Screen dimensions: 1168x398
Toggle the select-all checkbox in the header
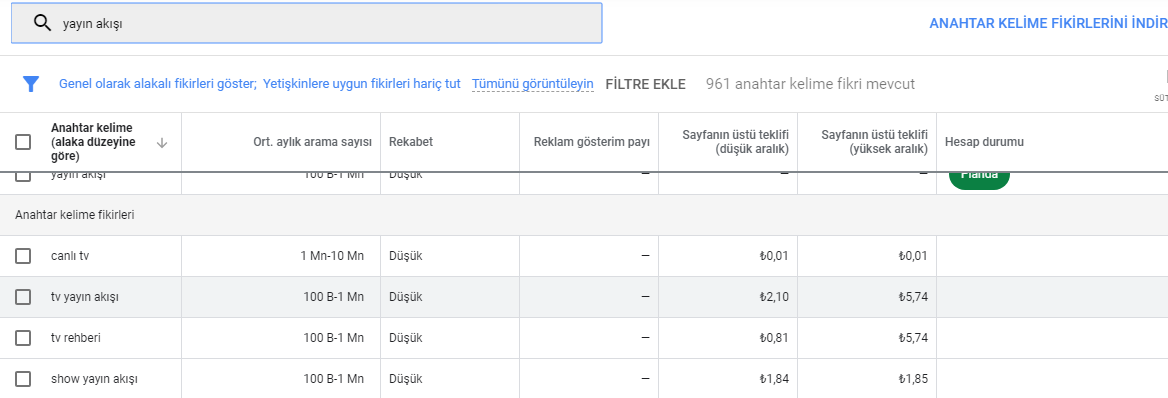pyautogui.click(x=23, y=142)
